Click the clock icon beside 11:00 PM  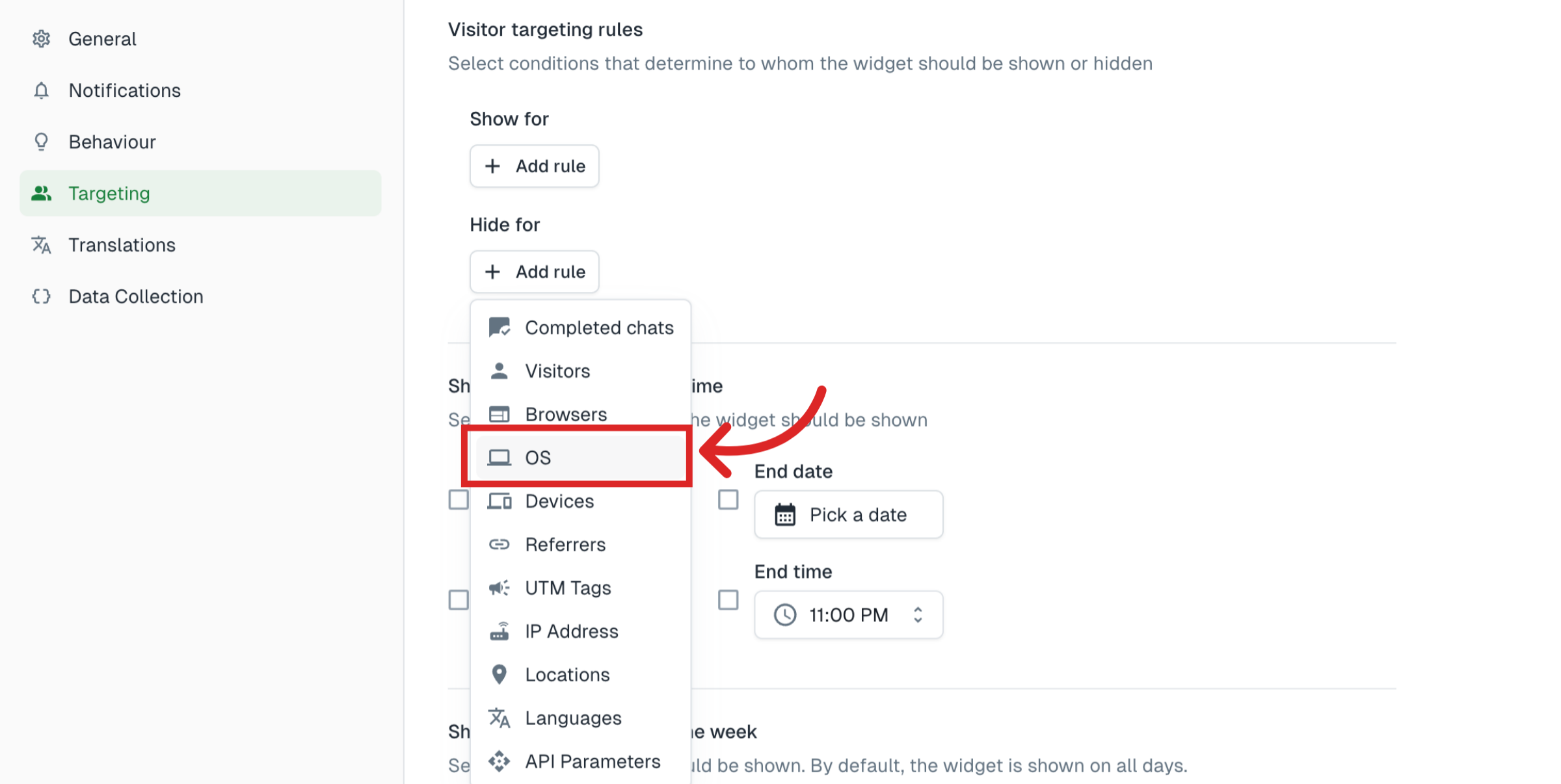(x=786, y=614)
